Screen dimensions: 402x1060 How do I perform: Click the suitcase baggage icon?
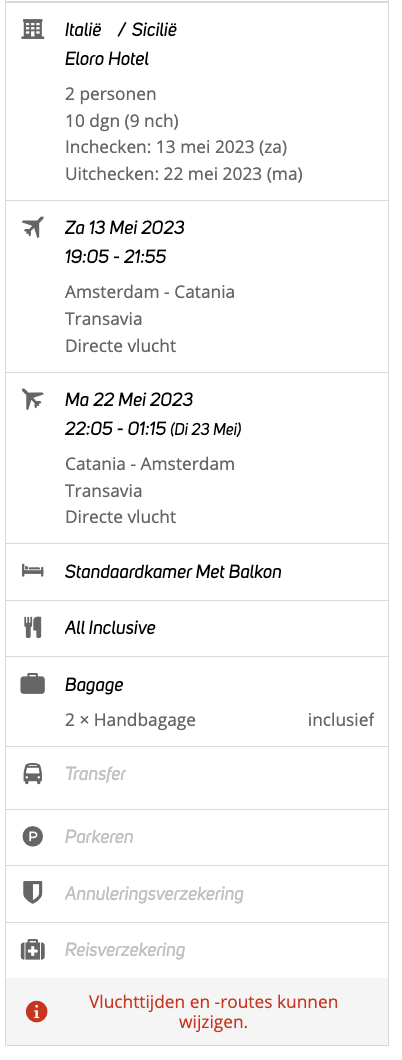[32, 684]
